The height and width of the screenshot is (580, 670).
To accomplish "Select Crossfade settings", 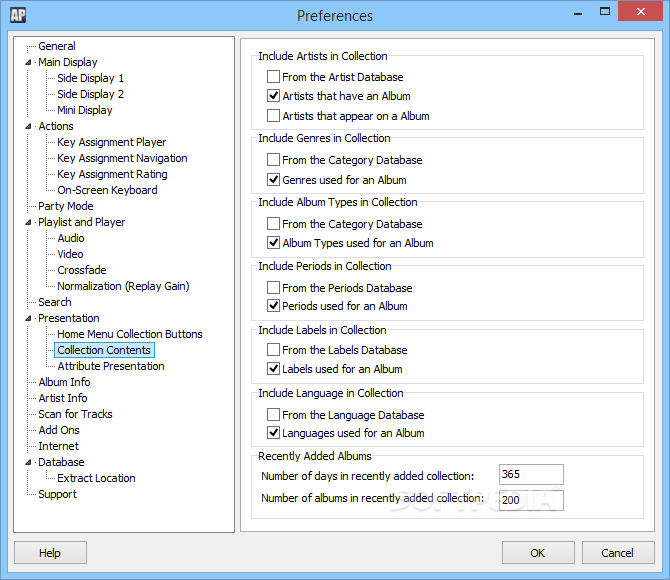I will 82,270.
